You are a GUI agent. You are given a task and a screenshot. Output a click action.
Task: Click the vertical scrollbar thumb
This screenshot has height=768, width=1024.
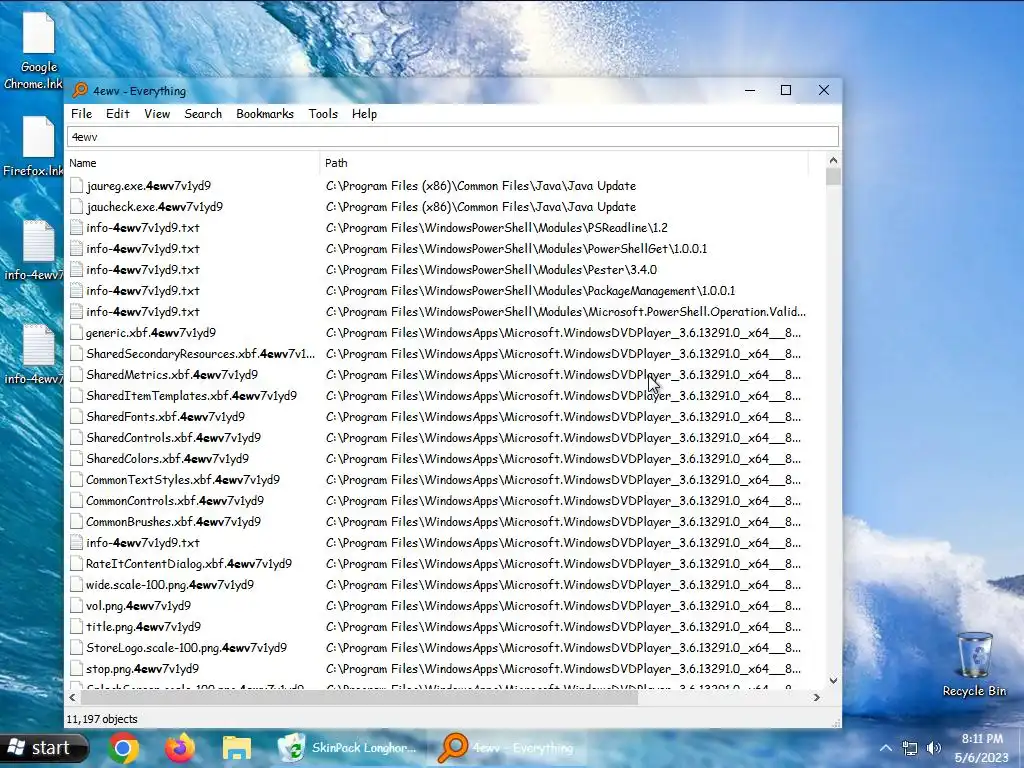[833, 177]
